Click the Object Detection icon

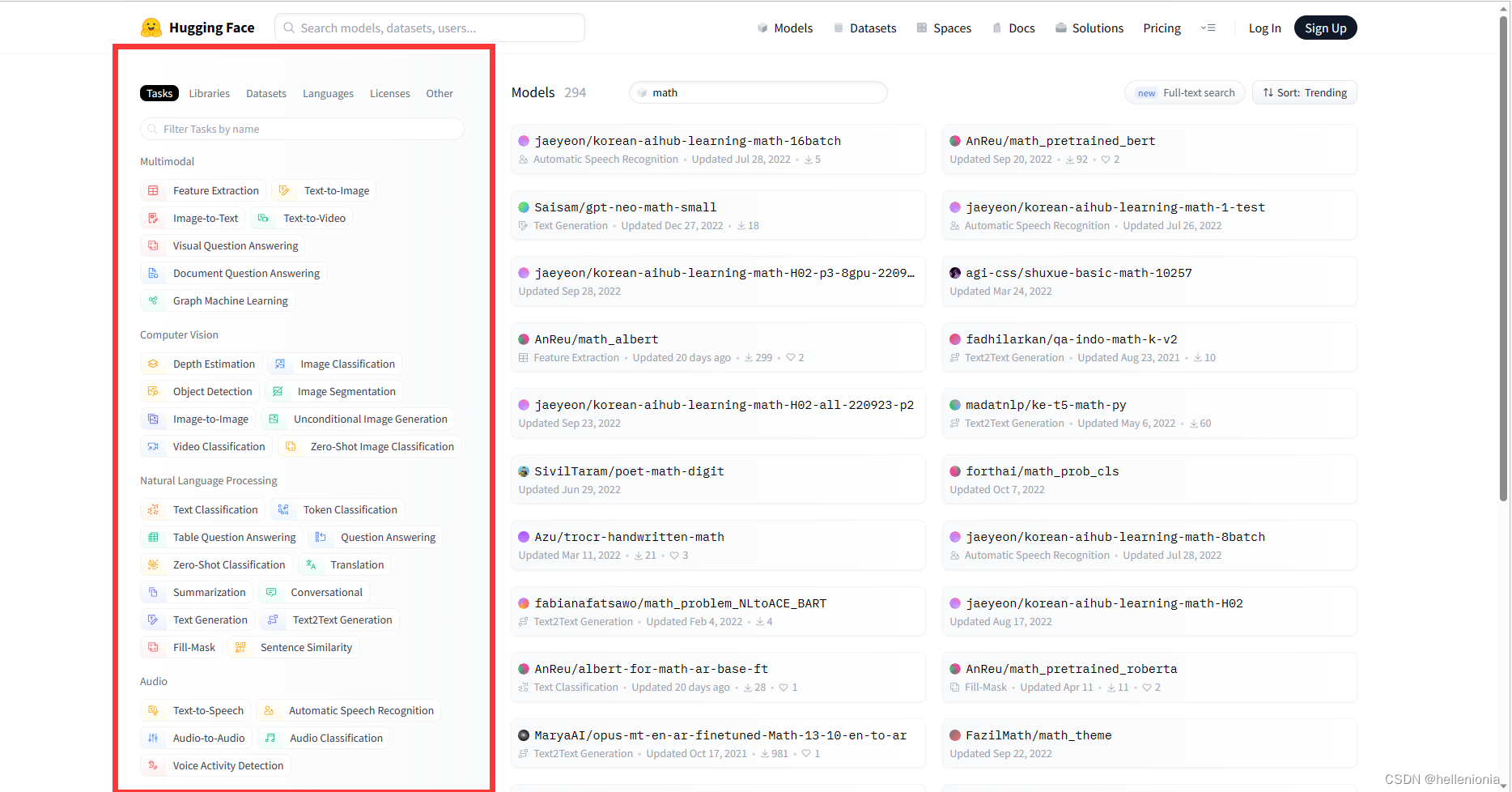[153, 392]
